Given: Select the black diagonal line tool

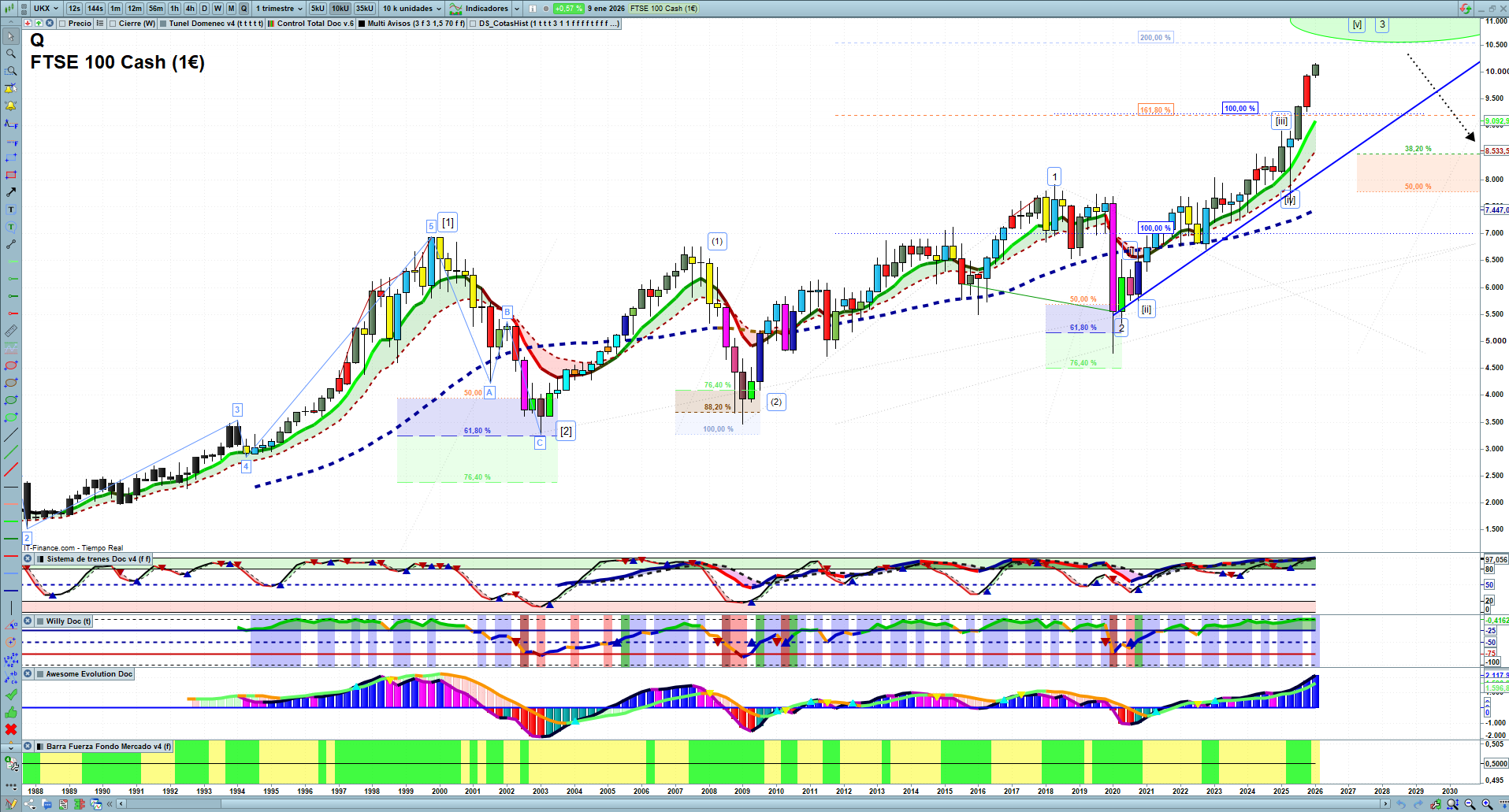Looking at the screenshot, I should [x=11, y=435].
